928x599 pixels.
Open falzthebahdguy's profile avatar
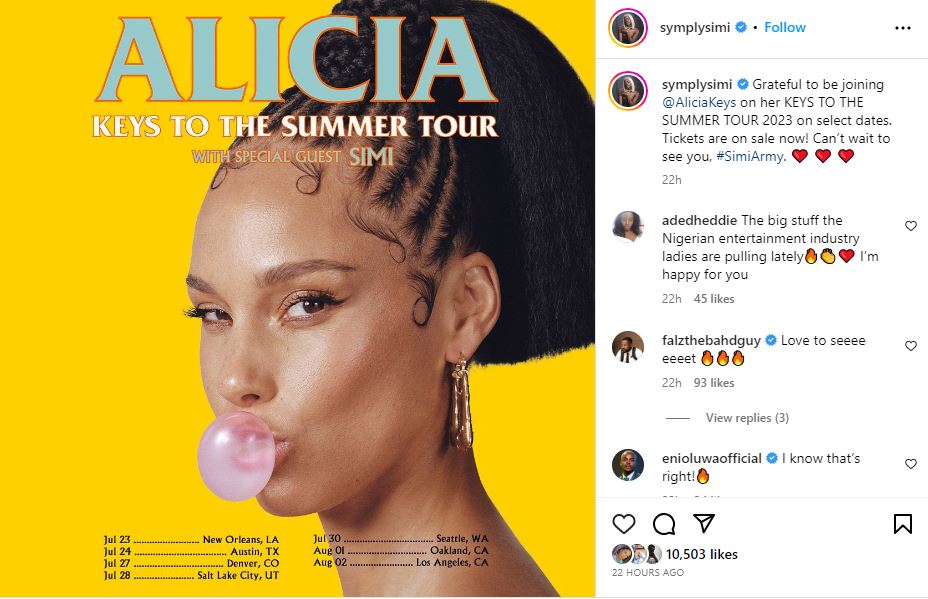(x=628, y=347)
